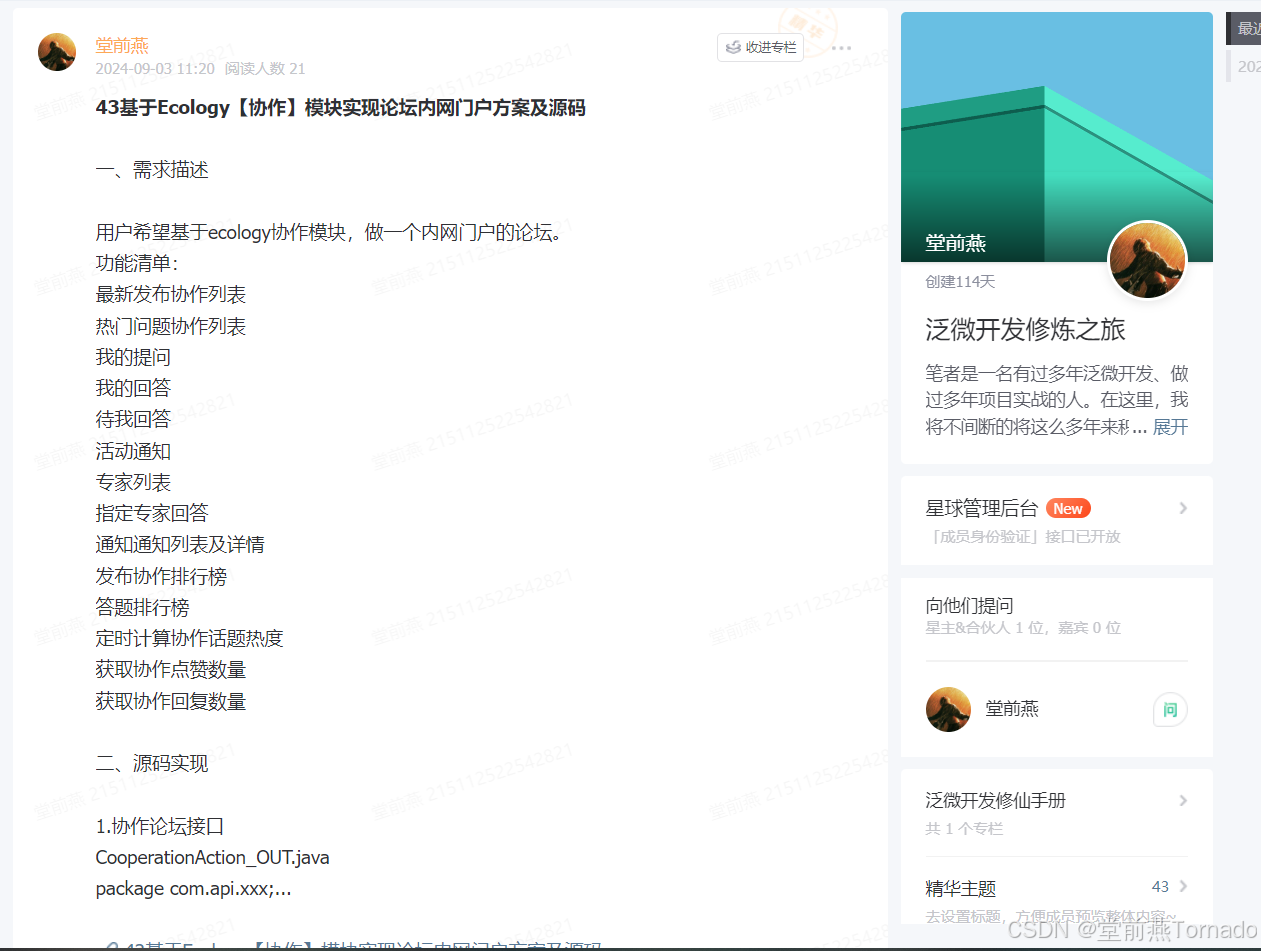Click the 最新发布协作列表 line
1261x951 pixels.
coord(171,295)
